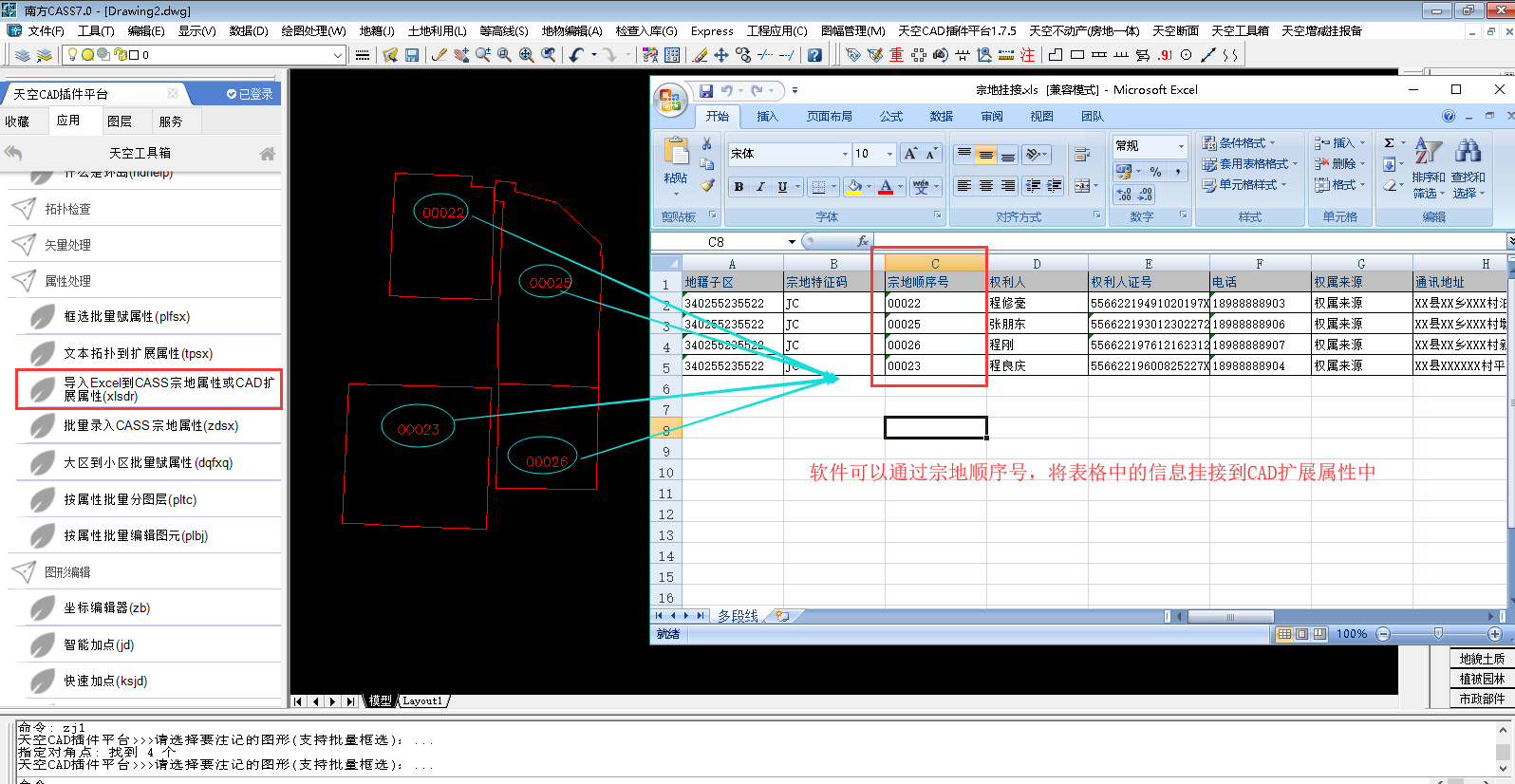Switch to Page Layout view in status bar
Viewport: 1515px width, 784px height.
pyautogui.click(x=1302, y=634)
